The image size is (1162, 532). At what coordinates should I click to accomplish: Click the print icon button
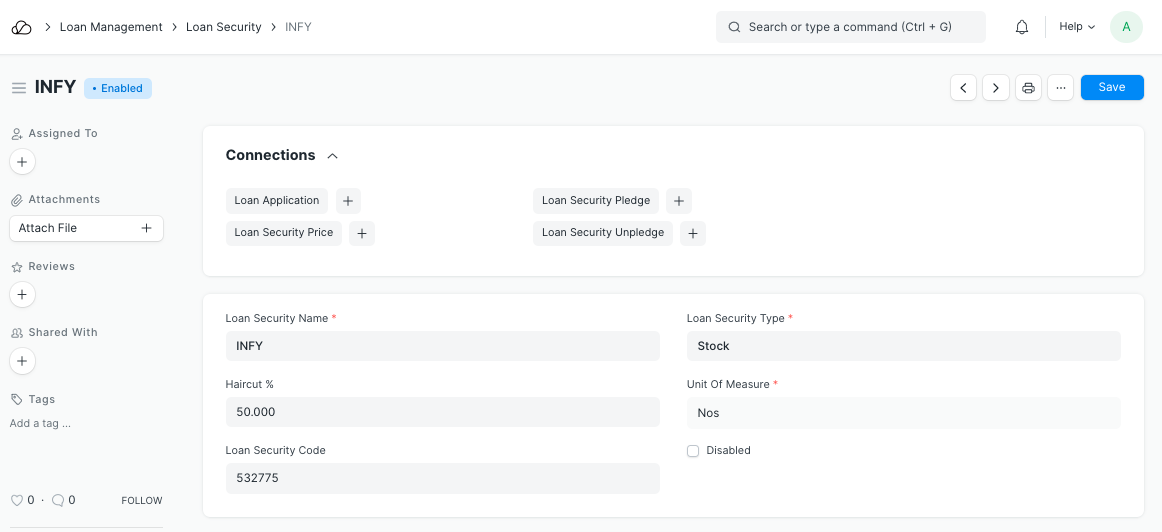[x=1028, y=88]
